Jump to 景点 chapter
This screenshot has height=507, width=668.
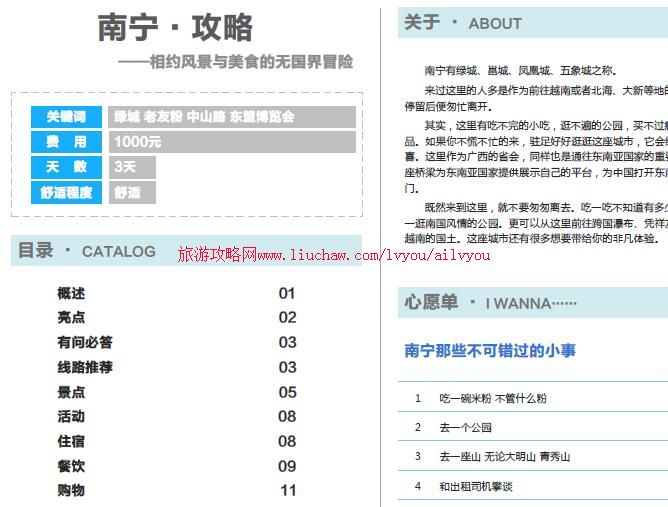click(x=71, y=392)
